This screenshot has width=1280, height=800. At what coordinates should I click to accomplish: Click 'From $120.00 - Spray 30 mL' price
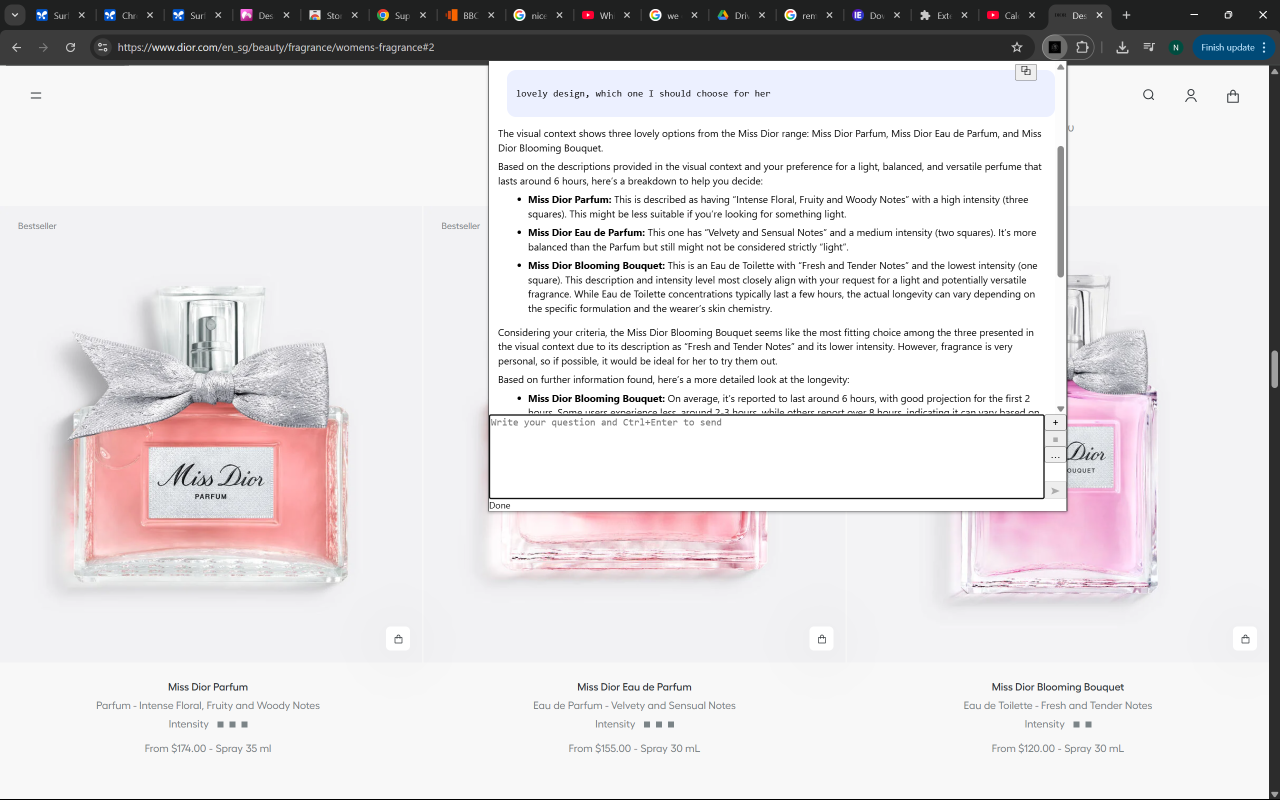pos(1058,748)
